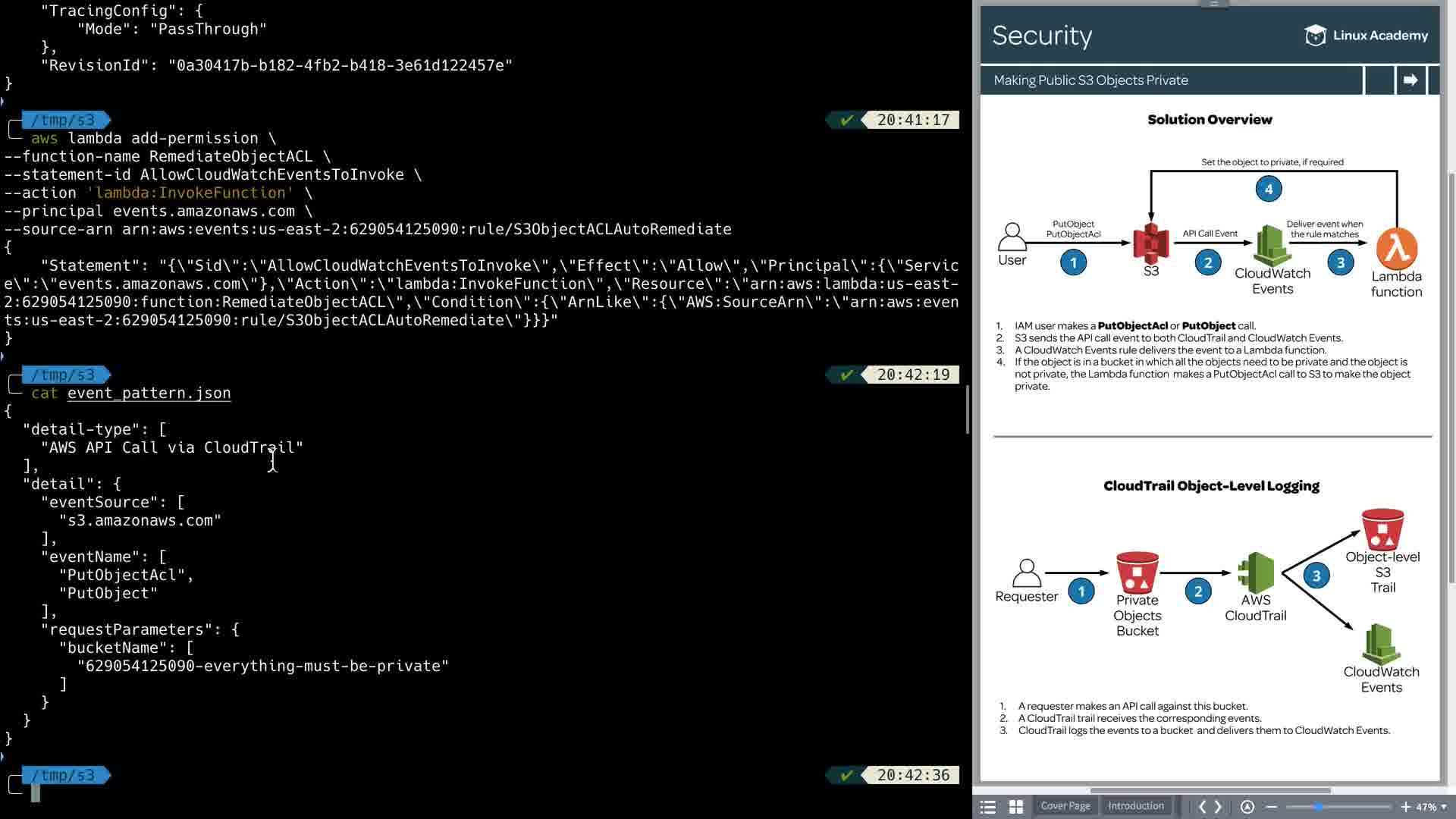Click the terminal prompt cursor line
The height and width of the screenshot is (819, 1456).
click(35, 793)
